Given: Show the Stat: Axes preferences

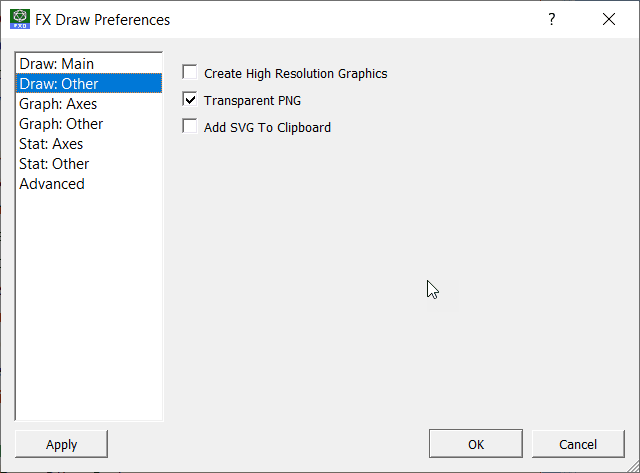Looking at the screenshot, I should (89, 144).
